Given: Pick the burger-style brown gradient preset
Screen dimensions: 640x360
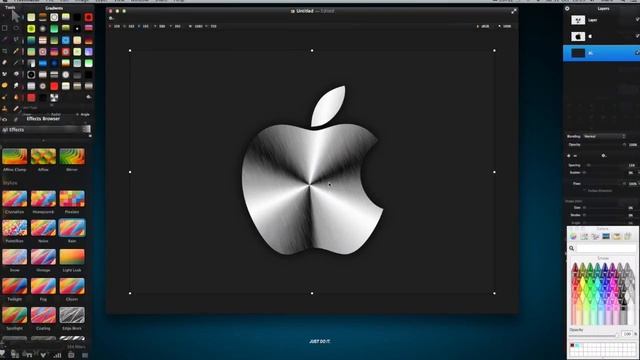Looking at the screenshot, I should click(42, 17).
